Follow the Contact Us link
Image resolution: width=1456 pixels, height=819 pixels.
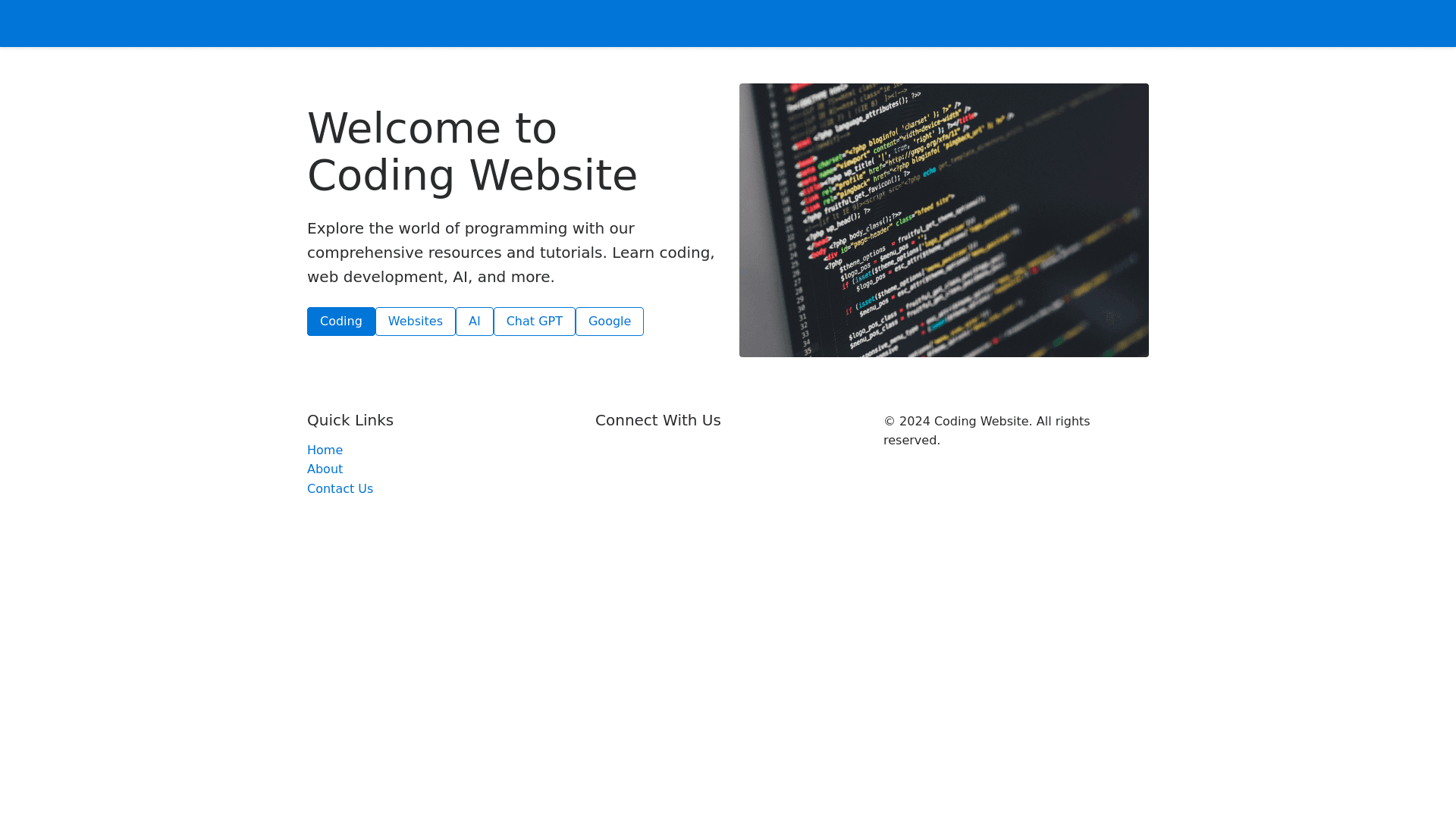point(340,489)
